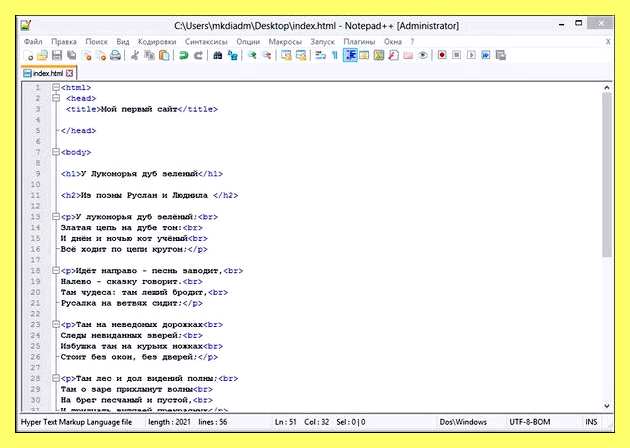Open the Поиск menu
The width and height of the screenshot is (630, 448).
point(96,42)
